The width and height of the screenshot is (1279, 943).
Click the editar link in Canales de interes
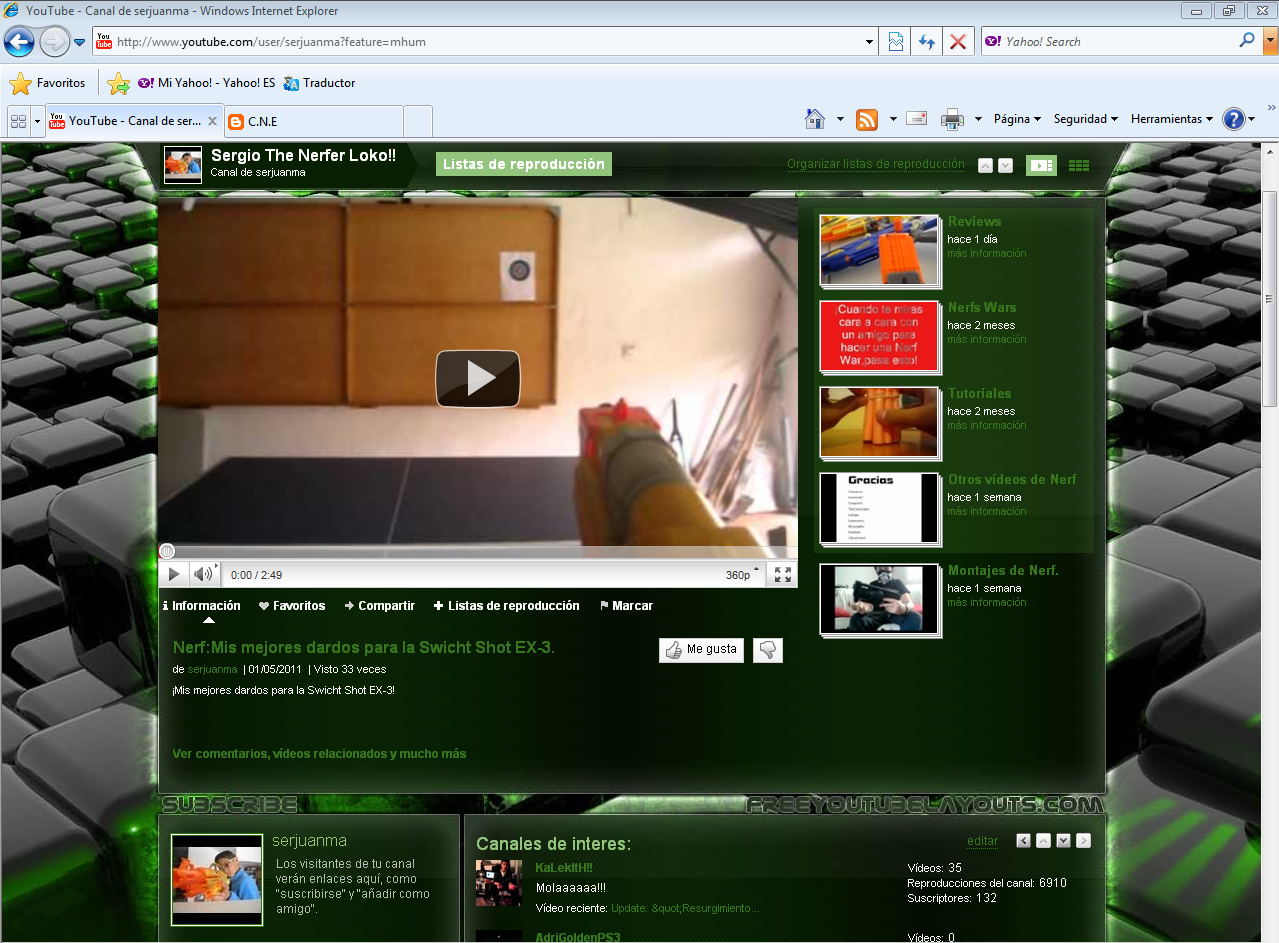[x=982, y=841]
